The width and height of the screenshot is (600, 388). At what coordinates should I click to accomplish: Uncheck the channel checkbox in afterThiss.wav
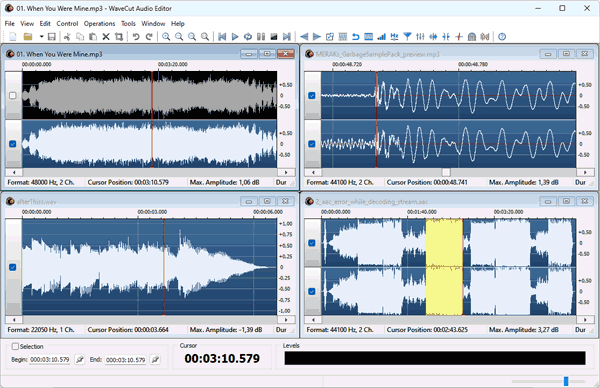coord(13,267)
